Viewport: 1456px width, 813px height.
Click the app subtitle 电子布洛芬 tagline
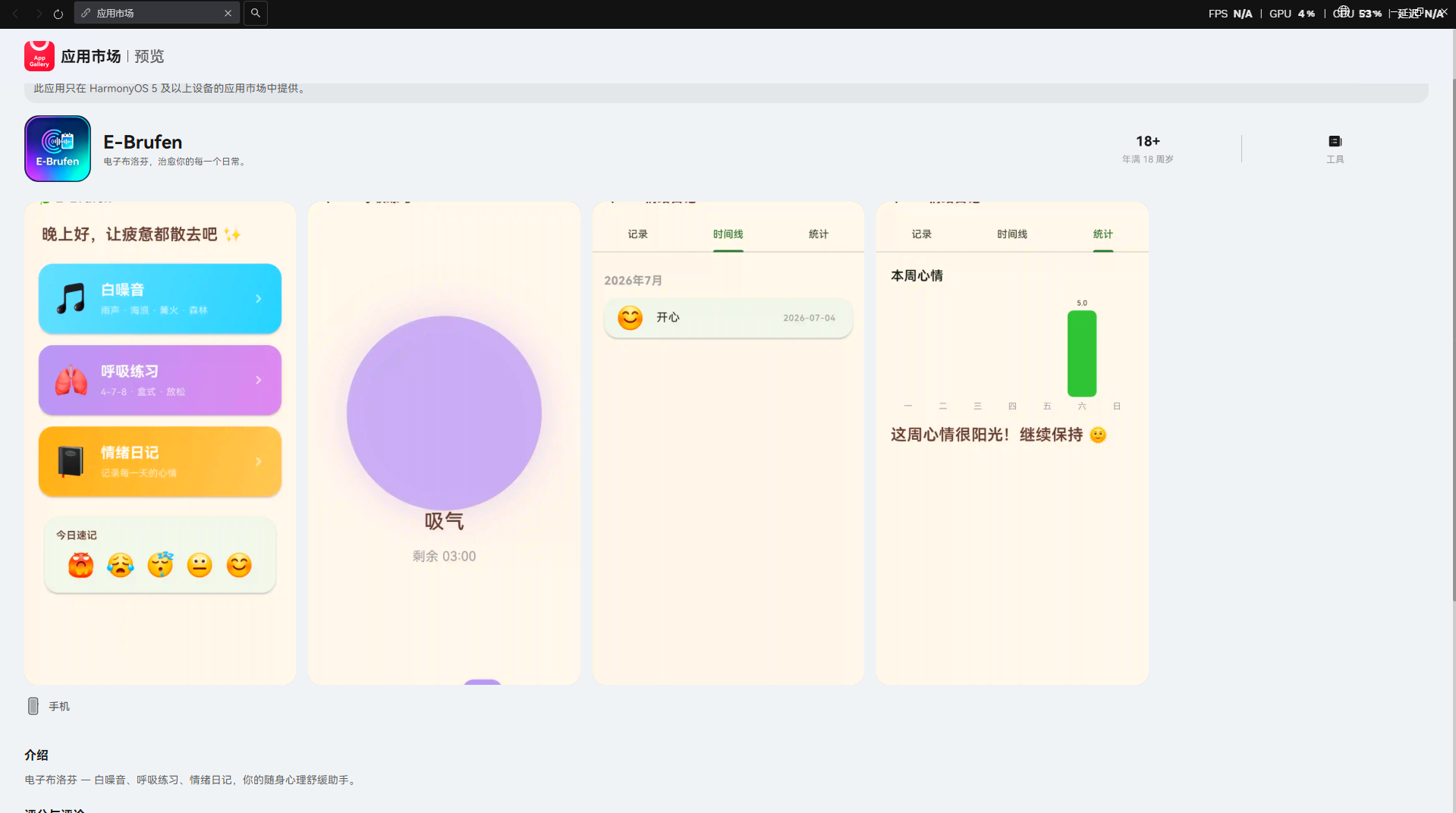176,162
